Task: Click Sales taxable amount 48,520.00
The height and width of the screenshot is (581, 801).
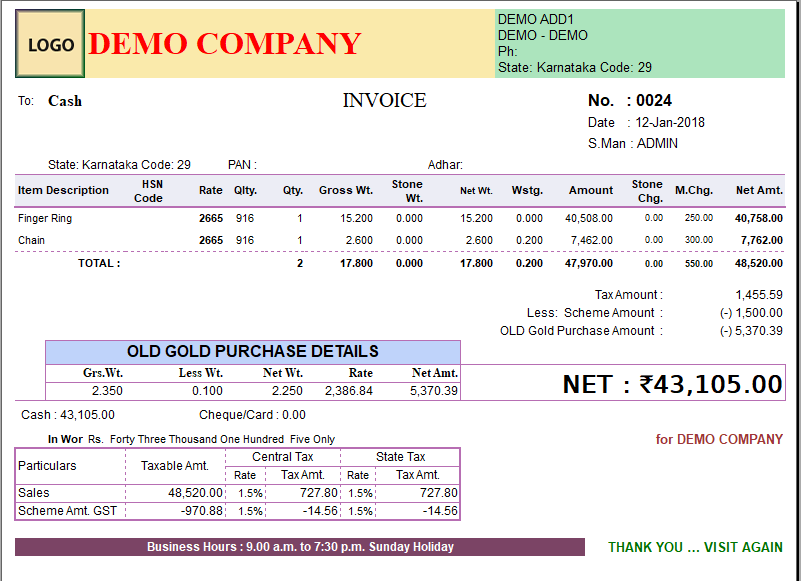Action: [x=196, y=493]
